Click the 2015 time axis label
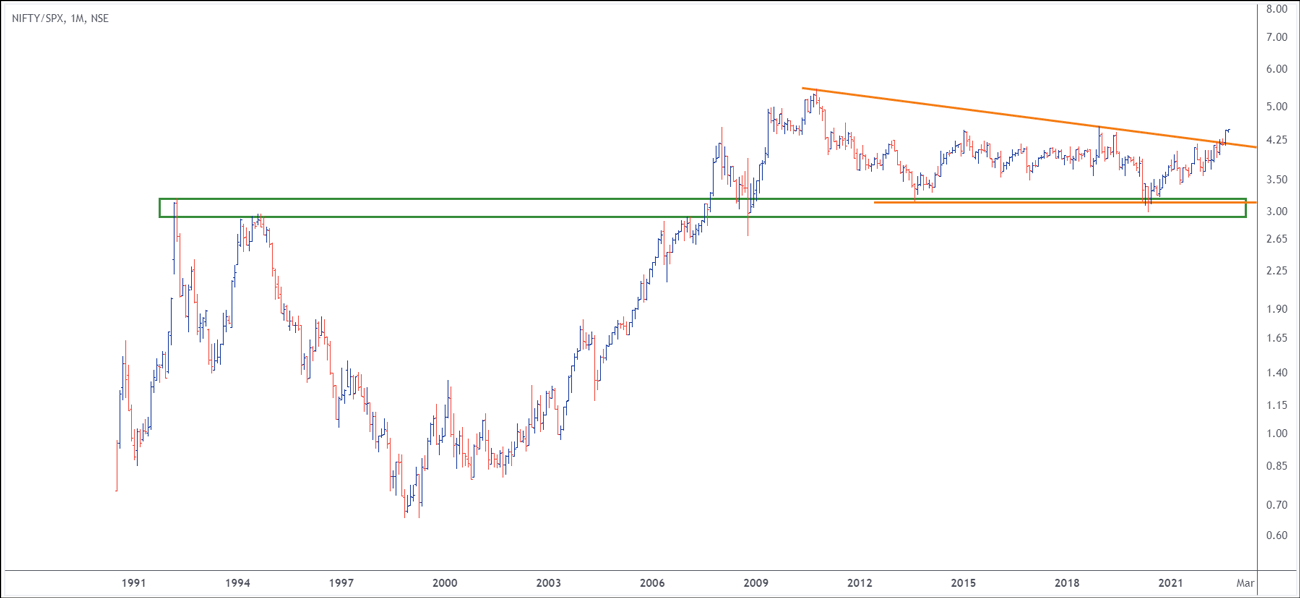Image resolution: width=1300 pixels, height=598 pixels. 964,582
